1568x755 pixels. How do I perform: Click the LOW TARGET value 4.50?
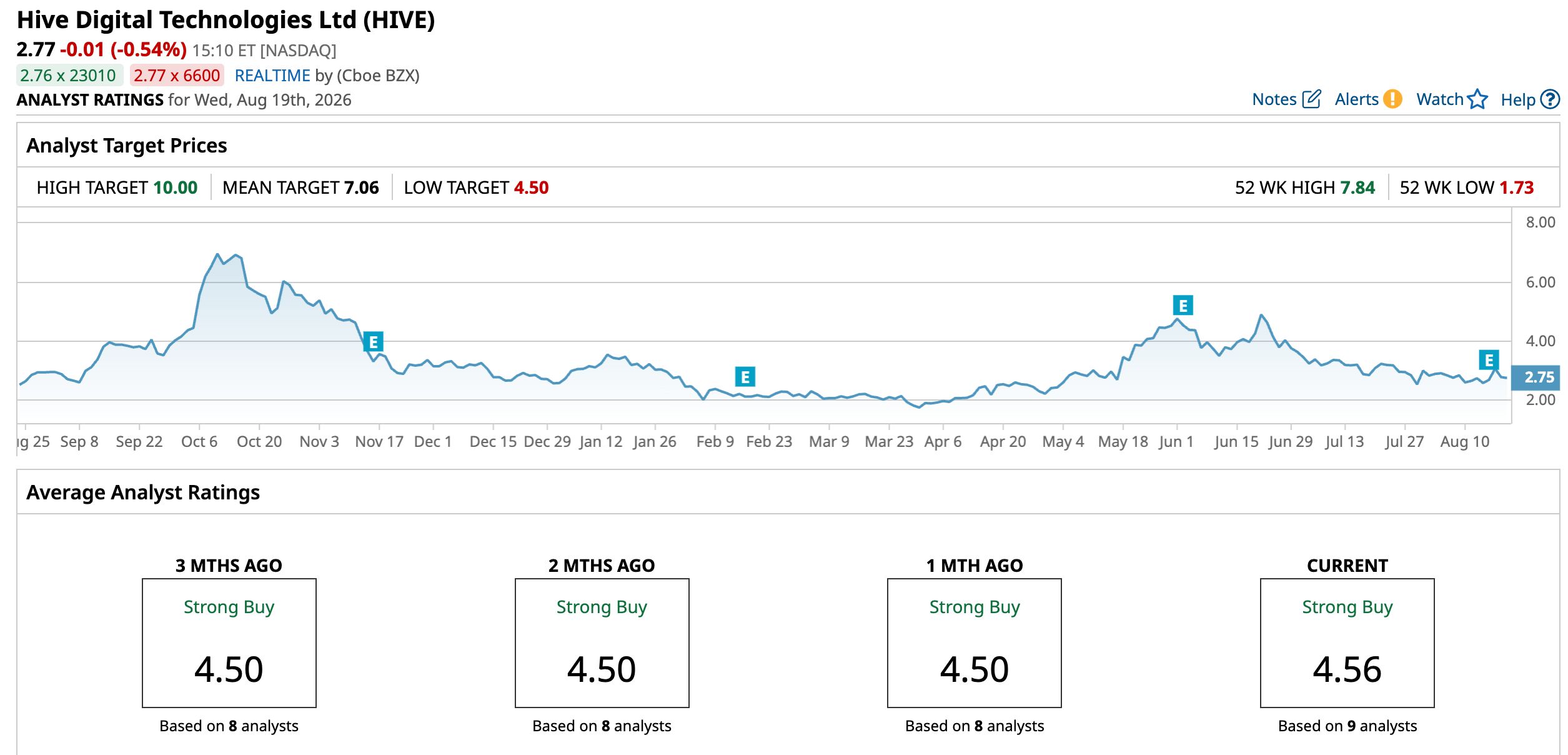(532, 187)
